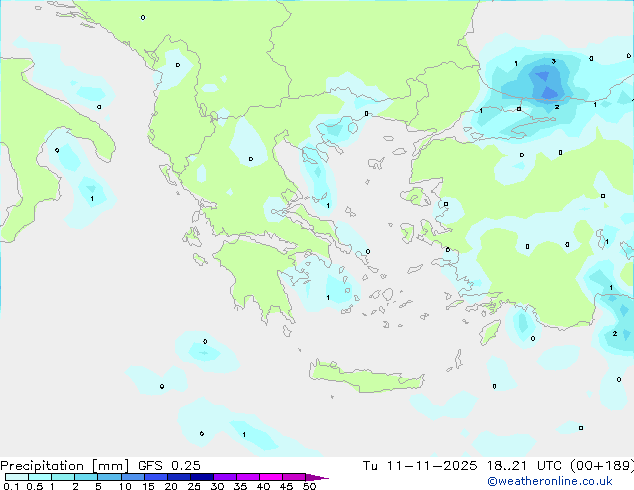Image resolution: width=634 pixels, height=490 pixels.
Task: Click the '0.1' legend value label
Action: point(11,486)
